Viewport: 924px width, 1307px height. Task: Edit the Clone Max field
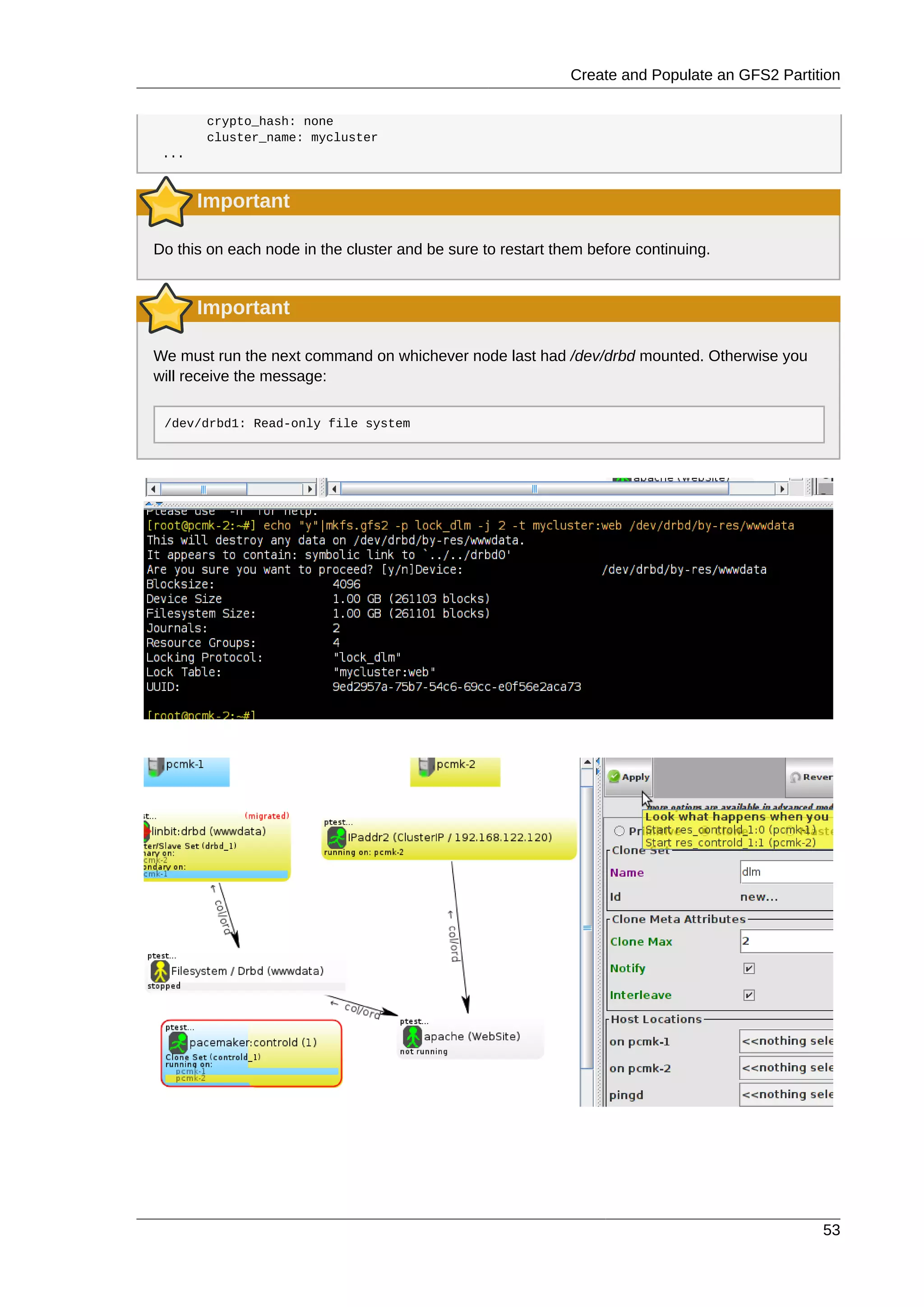pos(786,941)
